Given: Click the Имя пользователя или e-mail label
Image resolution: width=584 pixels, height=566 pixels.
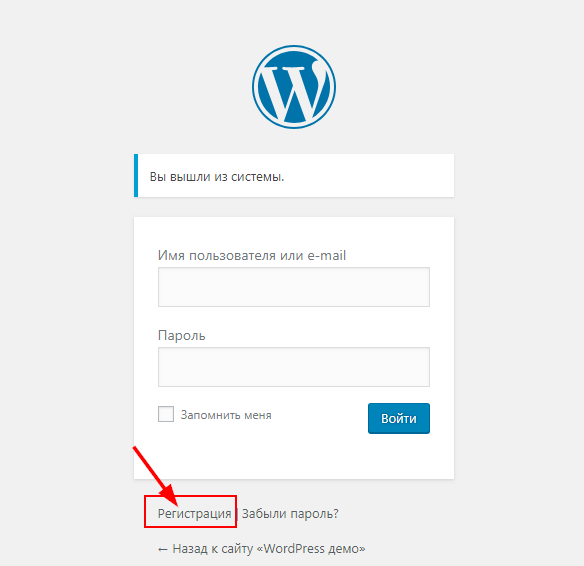Looking at the screenshot, I should pos(252,255).
